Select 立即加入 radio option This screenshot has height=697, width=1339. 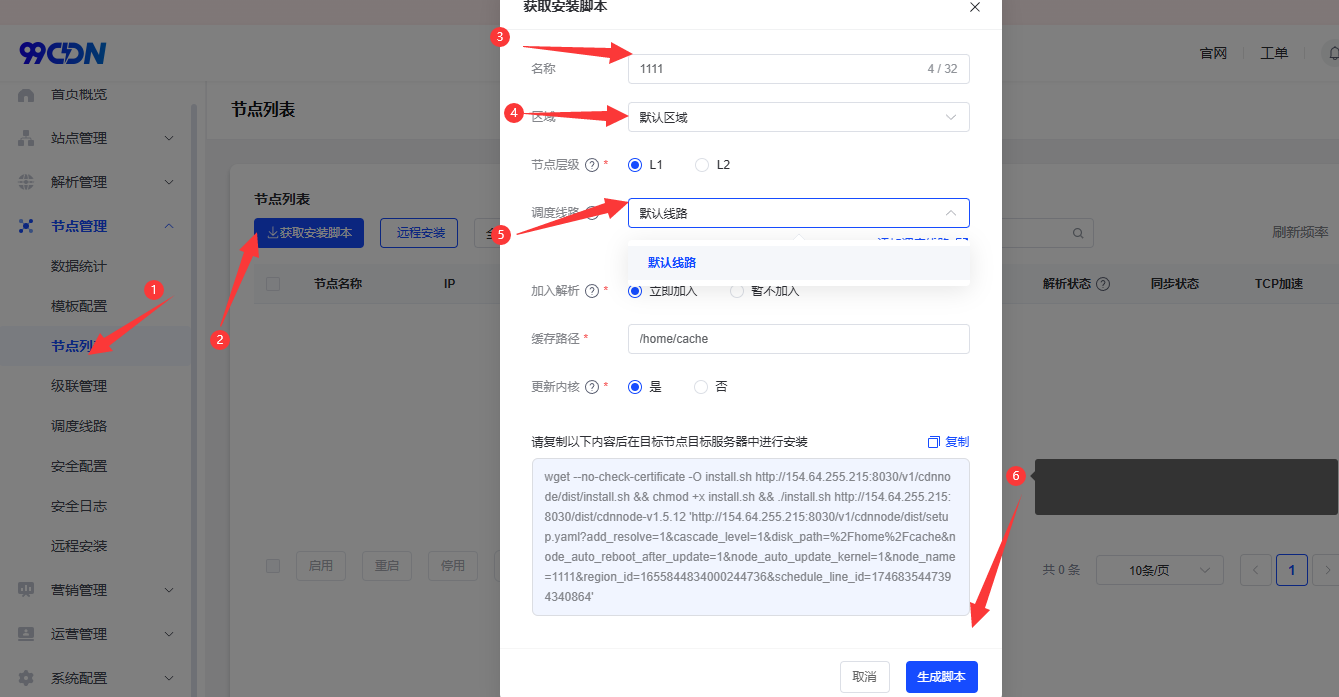pyautogui.click(x=635, y=291)
